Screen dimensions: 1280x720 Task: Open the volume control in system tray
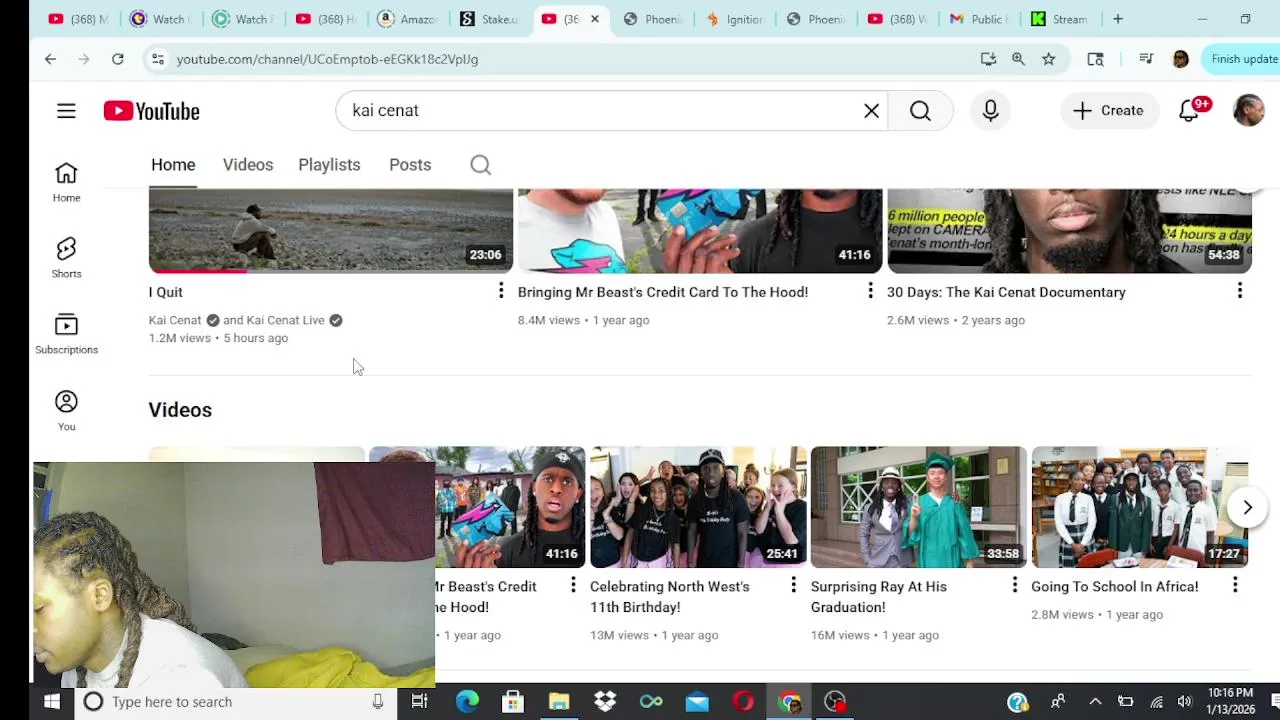pyautogui.click(x=1185, y=702)
